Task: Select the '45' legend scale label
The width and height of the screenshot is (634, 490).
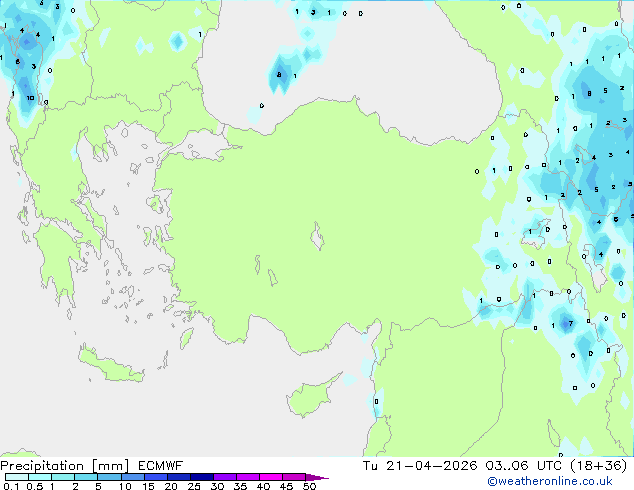Action: click(286, 486)
